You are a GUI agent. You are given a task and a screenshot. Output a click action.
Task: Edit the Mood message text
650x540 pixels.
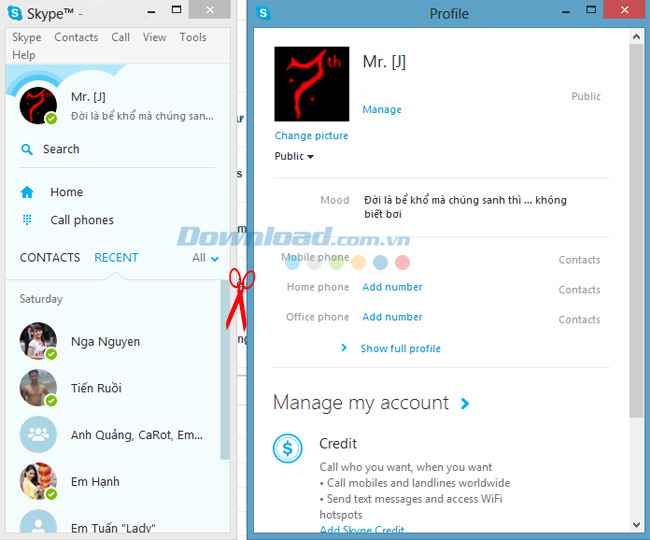pyautogui.click(x=465, y=207)
